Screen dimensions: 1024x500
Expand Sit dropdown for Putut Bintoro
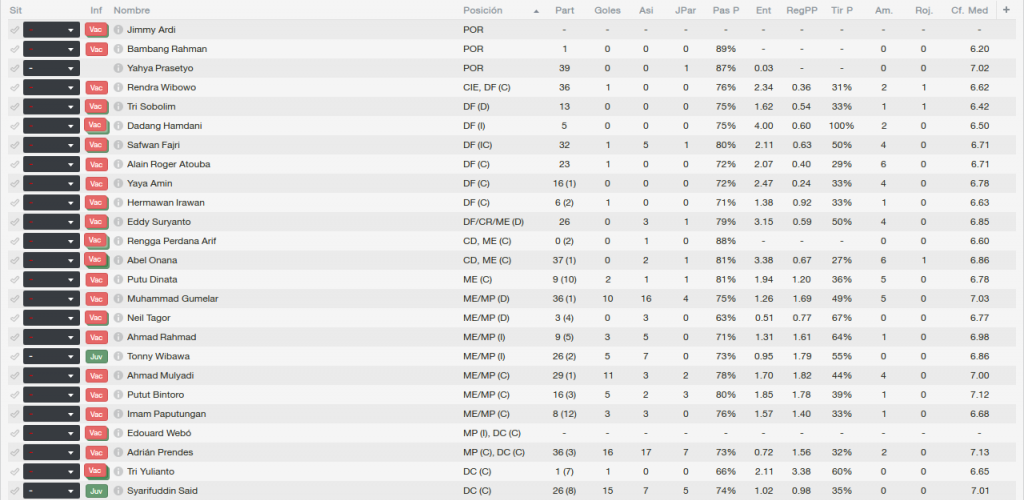coord(52,395)
